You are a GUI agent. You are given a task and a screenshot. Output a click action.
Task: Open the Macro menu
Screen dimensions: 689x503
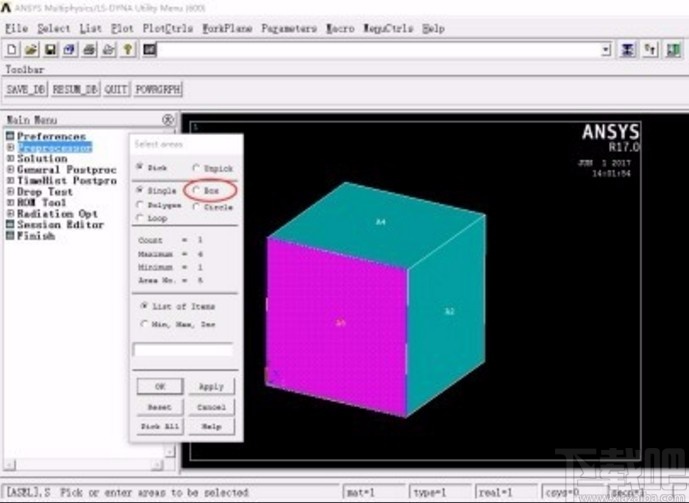coord(340,29)
